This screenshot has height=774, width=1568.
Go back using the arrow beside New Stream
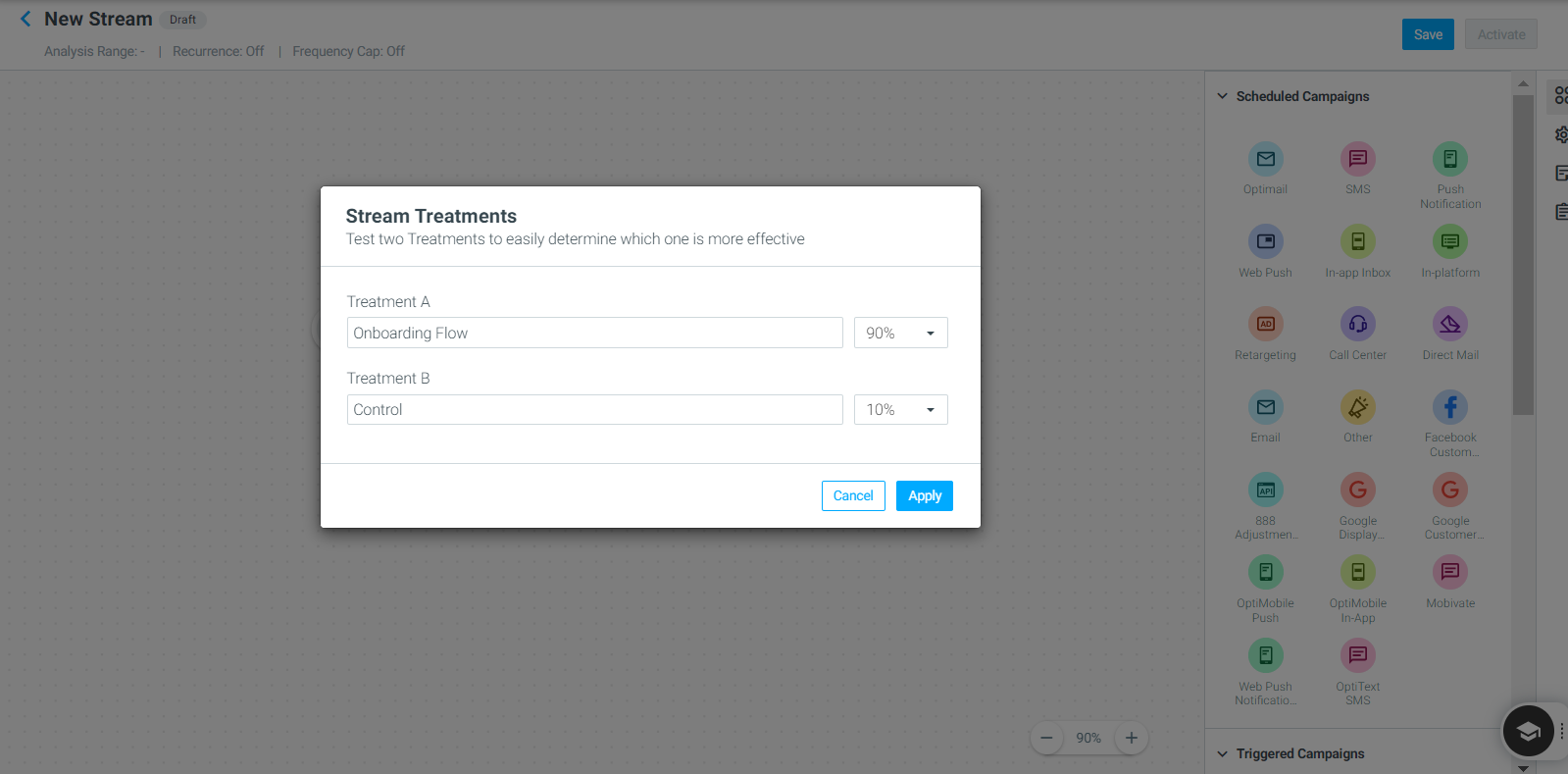[25, 19]
